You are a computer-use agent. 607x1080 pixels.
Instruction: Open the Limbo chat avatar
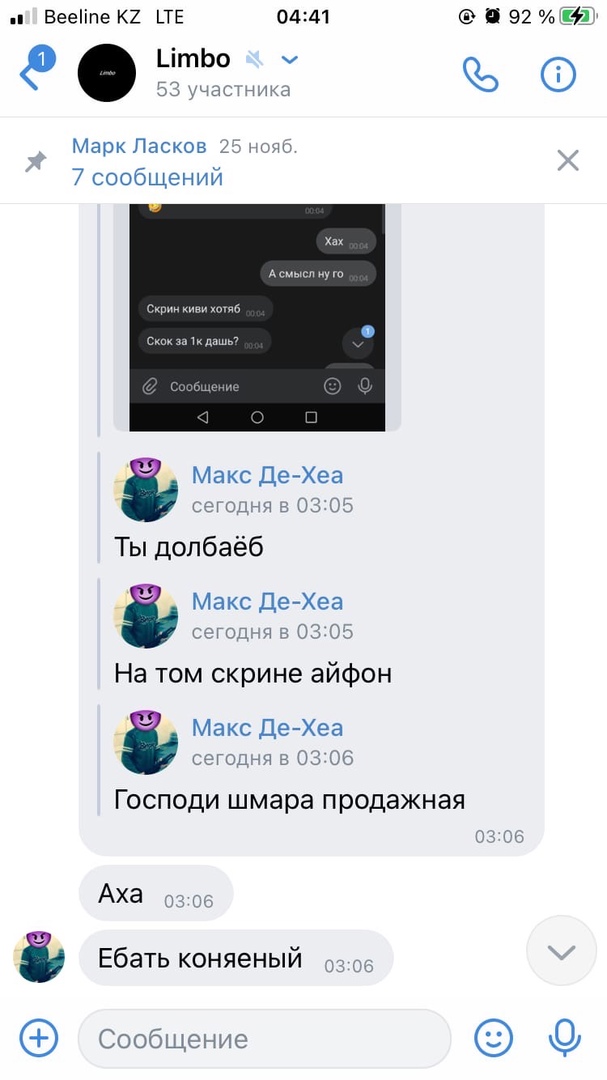coord(107,73)
